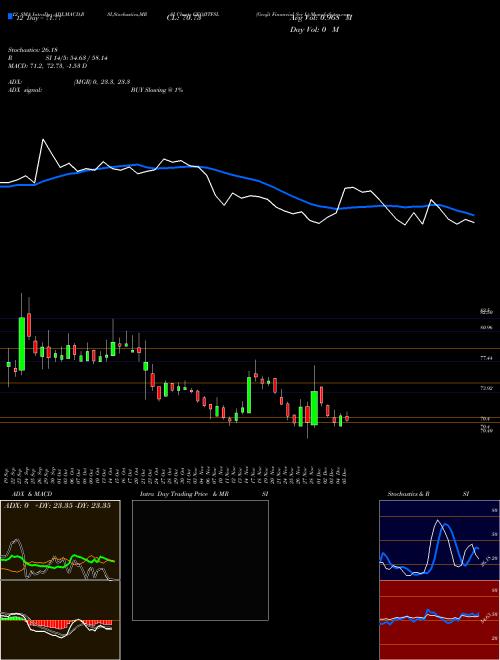The width and height of the screenshot is (500, 660).
Task: Click the 80.96 price level label
Action: coord(486,327)
